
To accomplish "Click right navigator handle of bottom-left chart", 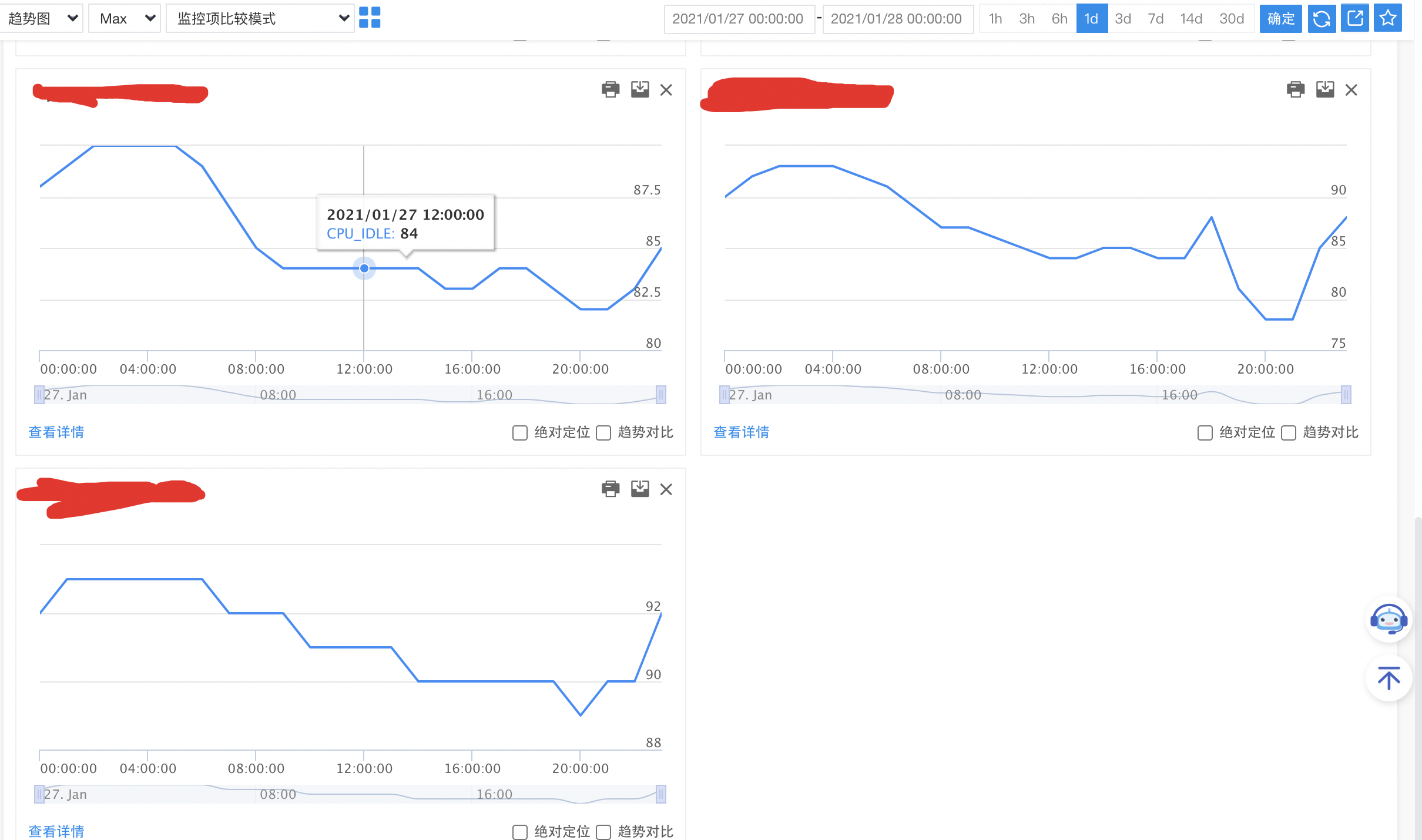I will [x=661, y=794].
